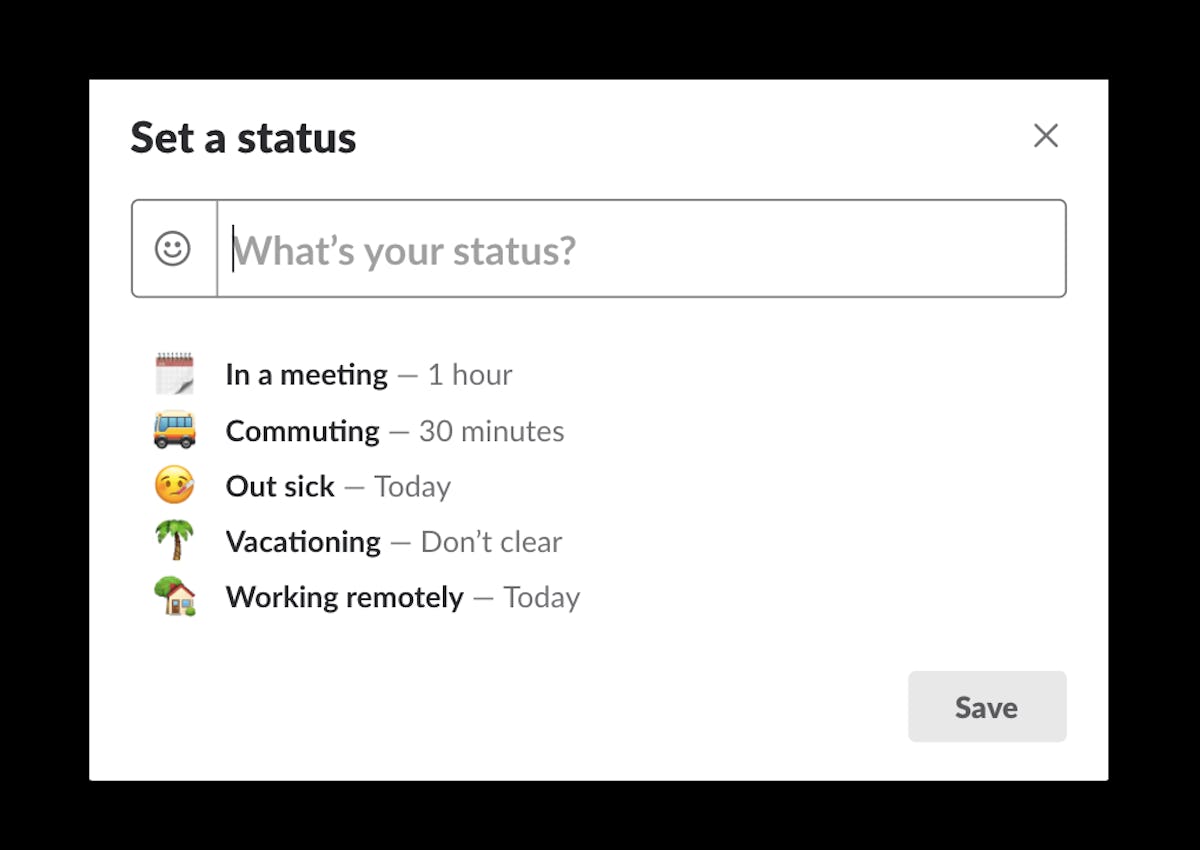Click the calendar emoji for In a meeting
Screen dimensions: 1200x850
click(x=174, y=374)
